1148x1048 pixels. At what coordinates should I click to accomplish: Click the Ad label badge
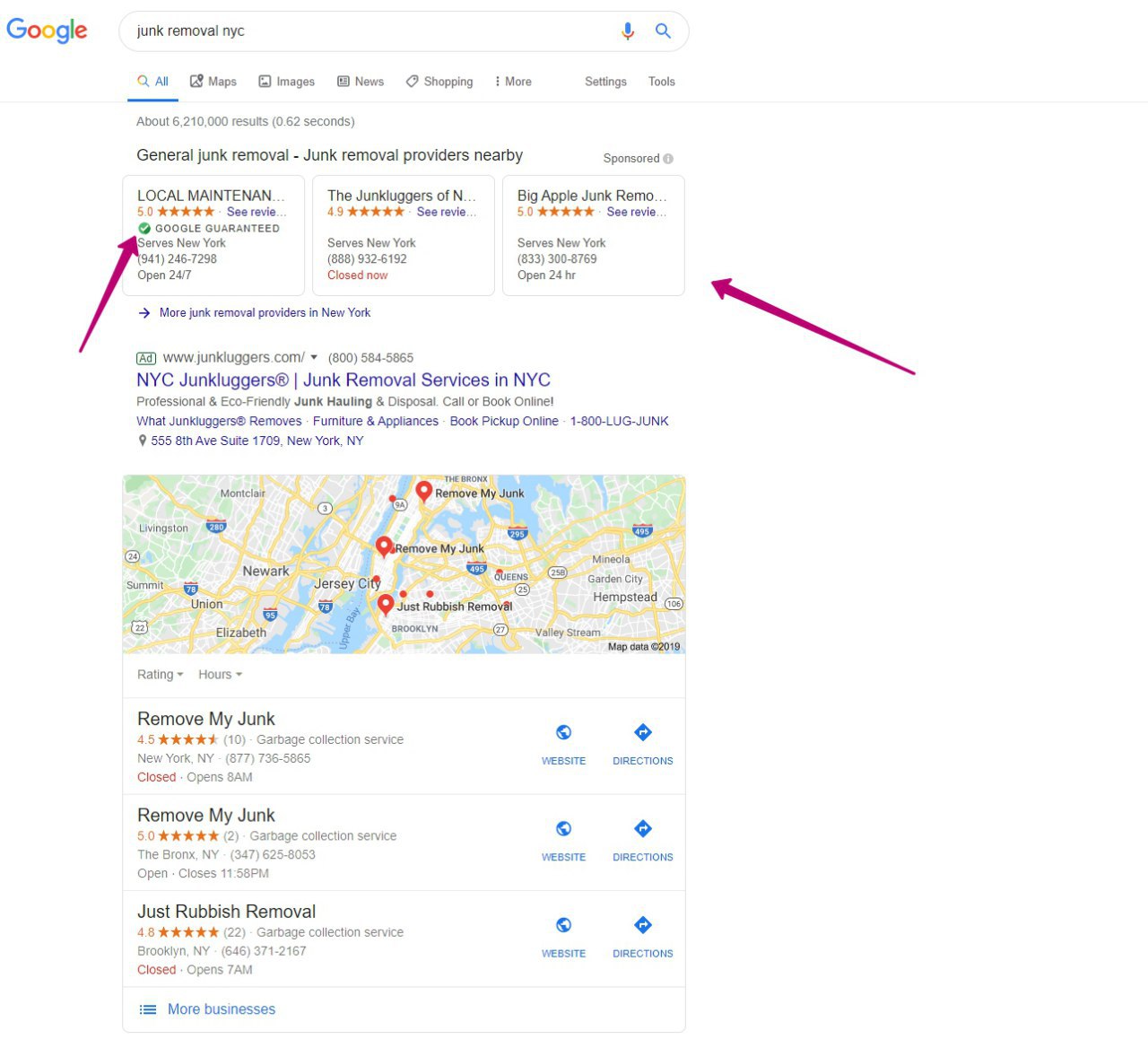click(146, 358)
